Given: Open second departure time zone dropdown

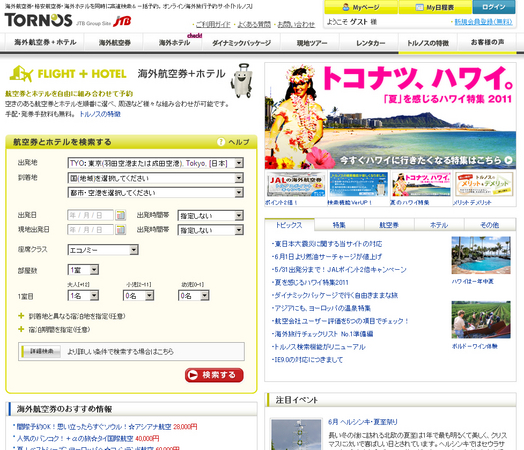Looking at the screenshot, I should pos(211,230).
